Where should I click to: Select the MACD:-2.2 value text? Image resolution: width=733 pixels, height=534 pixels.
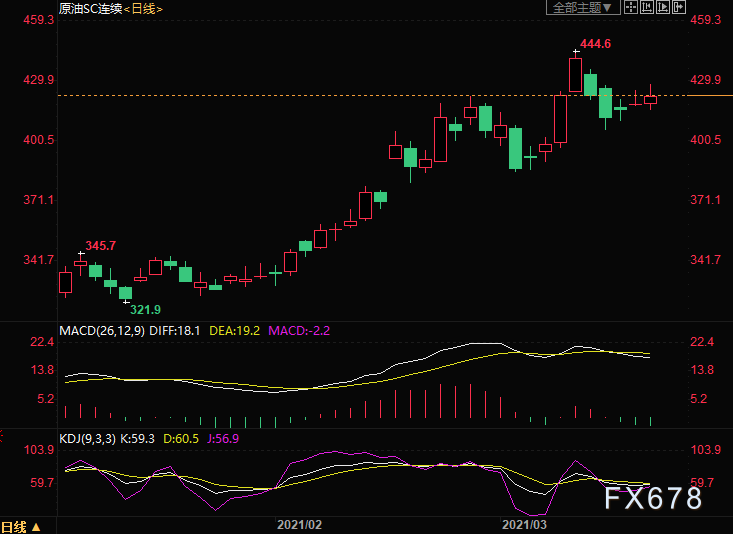pos(299,331)
